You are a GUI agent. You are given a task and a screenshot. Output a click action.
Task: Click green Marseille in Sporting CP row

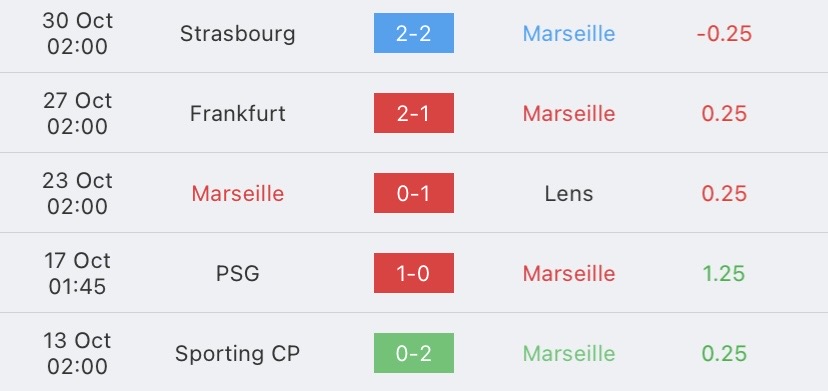pos(569,353)
